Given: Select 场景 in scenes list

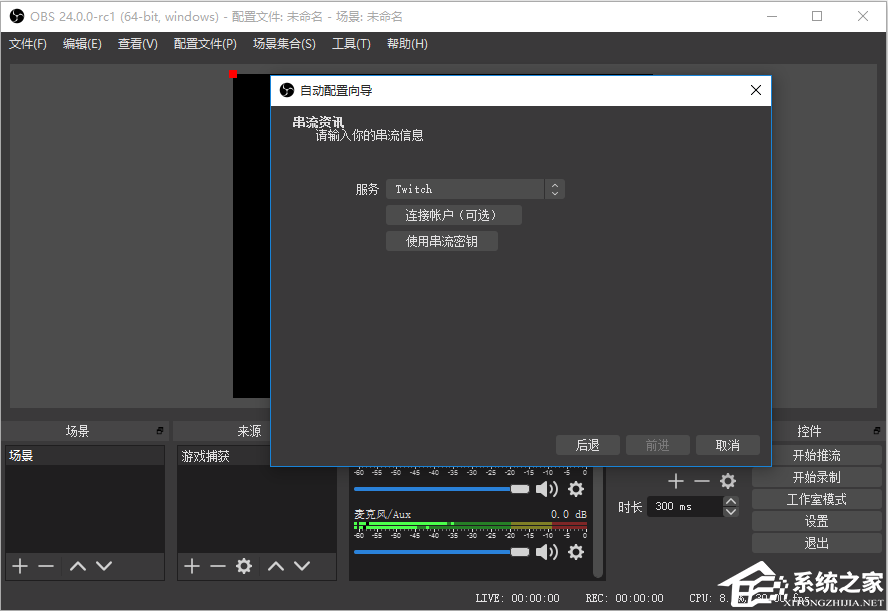Looking at the screenshot, I should 85,456.
